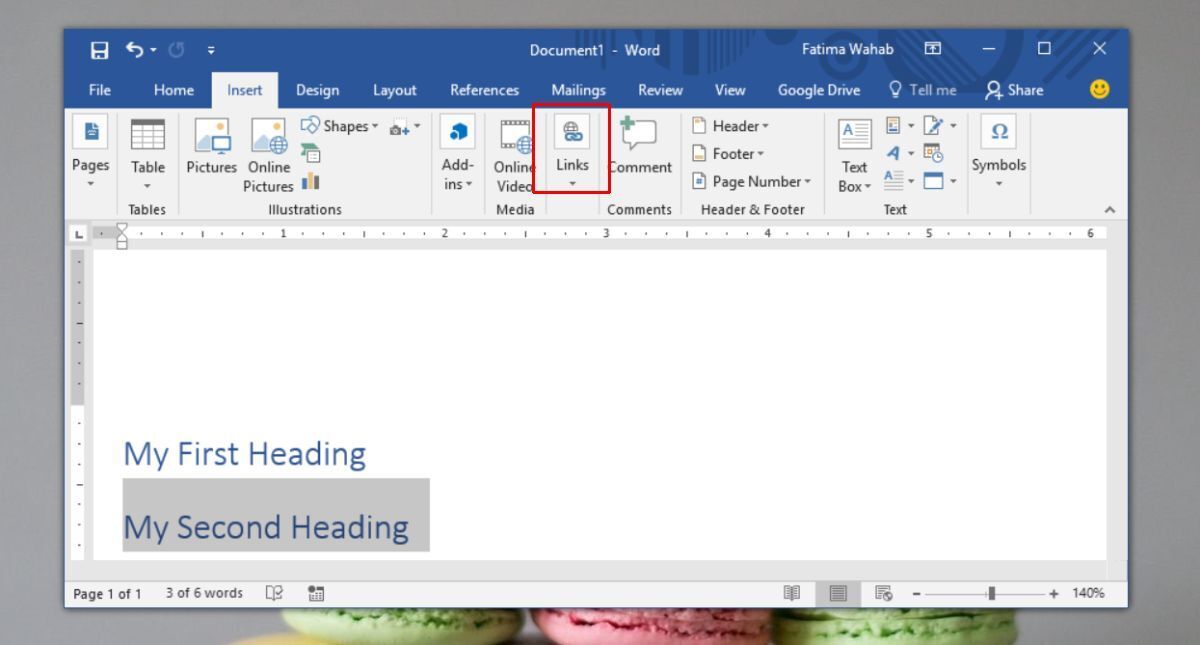Insert a Comment from the ribbon
This screenshot has height=645, width=1200.
(x=640, y=150)
